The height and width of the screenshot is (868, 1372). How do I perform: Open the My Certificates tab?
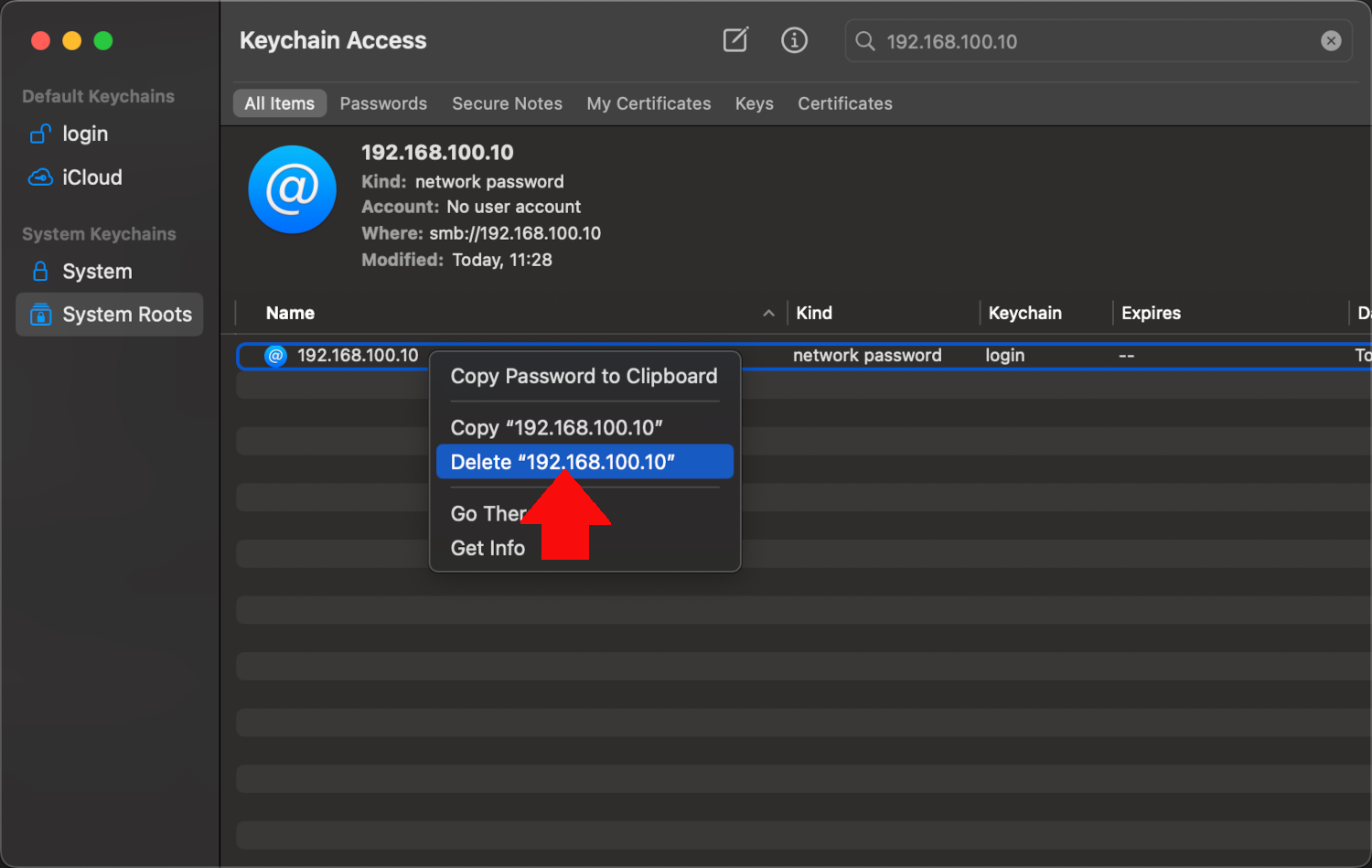click(x=648, y=103)
